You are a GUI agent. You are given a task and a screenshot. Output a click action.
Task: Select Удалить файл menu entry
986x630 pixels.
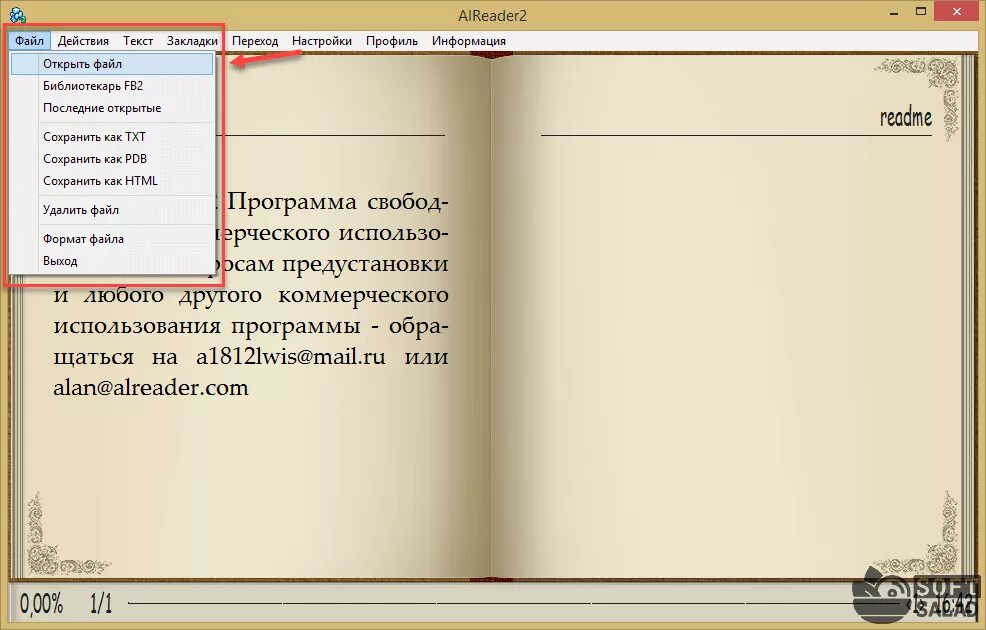[x=112, y=210]
